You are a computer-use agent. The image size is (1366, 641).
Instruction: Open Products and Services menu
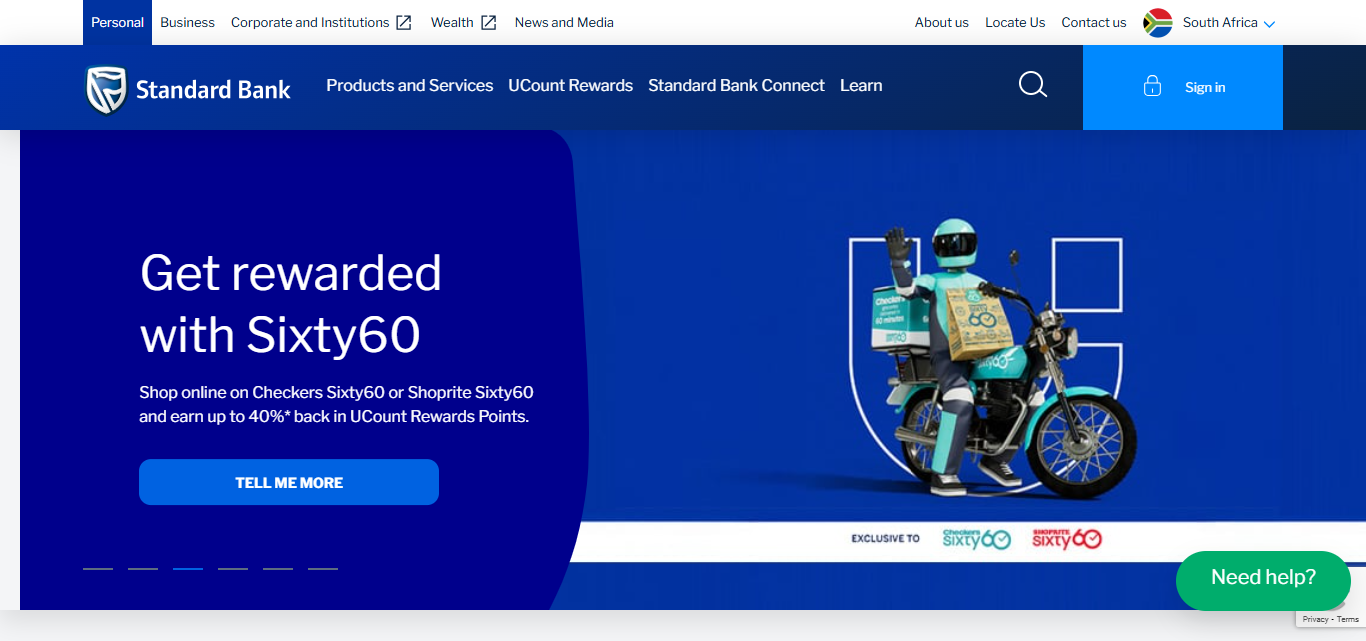point(410,86)
